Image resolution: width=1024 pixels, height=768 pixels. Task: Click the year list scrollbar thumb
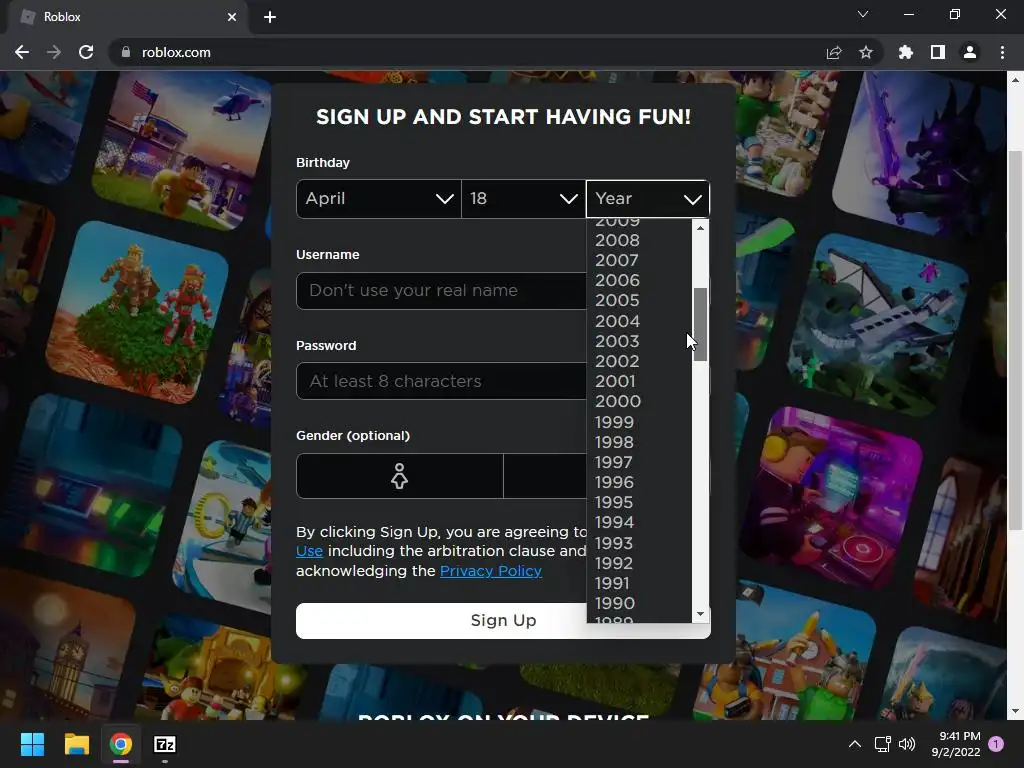click(x=700, y=324)
